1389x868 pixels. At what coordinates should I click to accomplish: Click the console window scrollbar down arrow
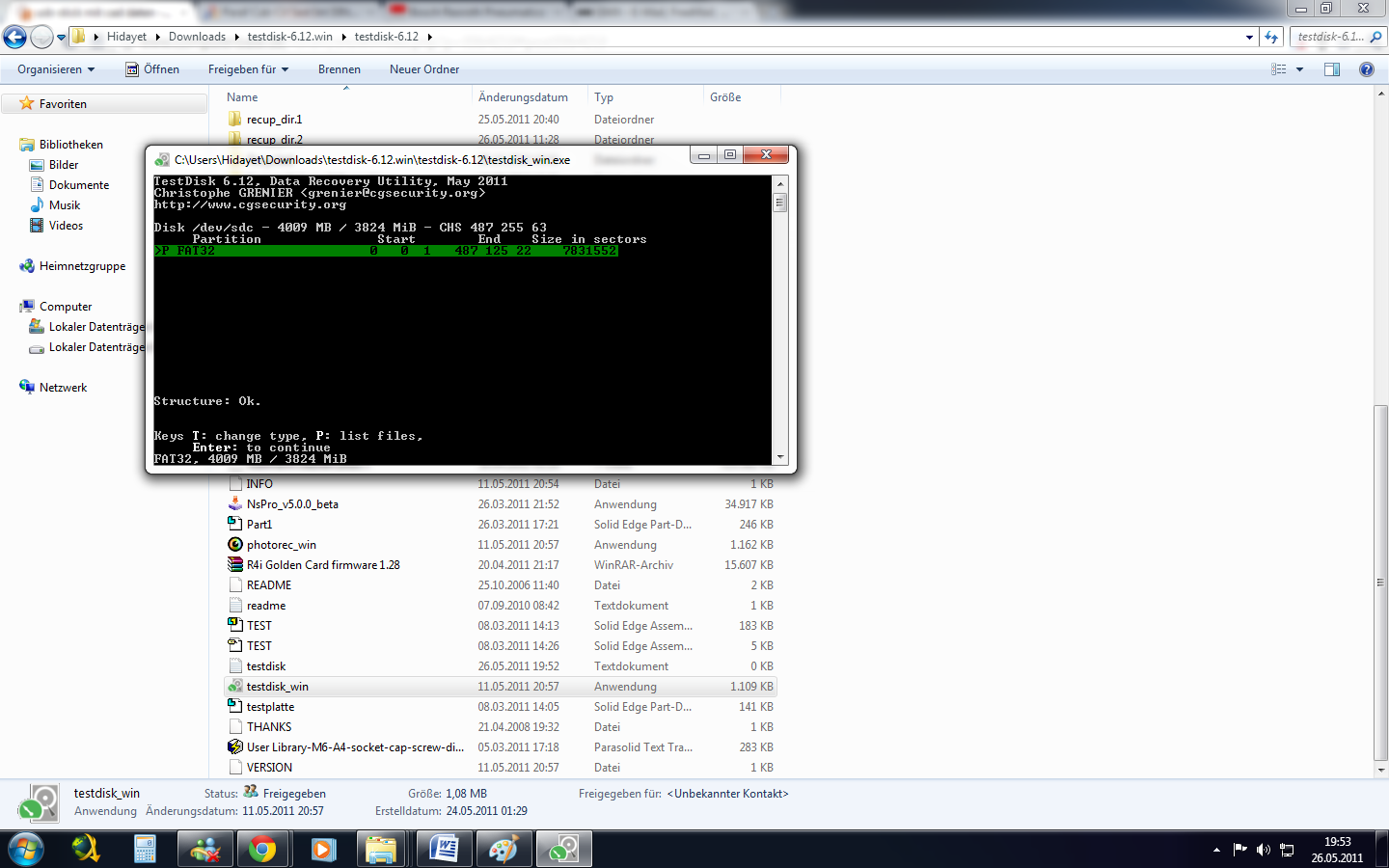point(780,457)
